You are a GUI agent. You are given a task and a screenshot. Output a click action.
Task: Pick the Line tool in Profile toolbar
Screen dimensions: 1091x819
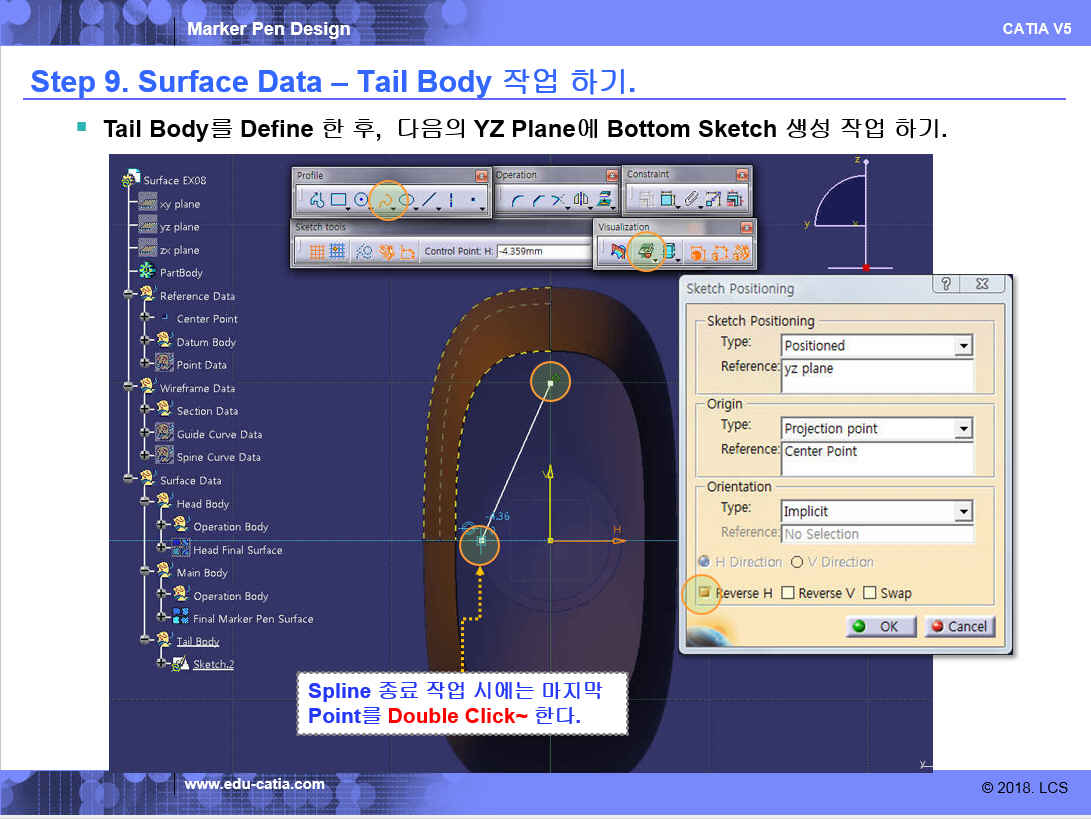point(429,201)
